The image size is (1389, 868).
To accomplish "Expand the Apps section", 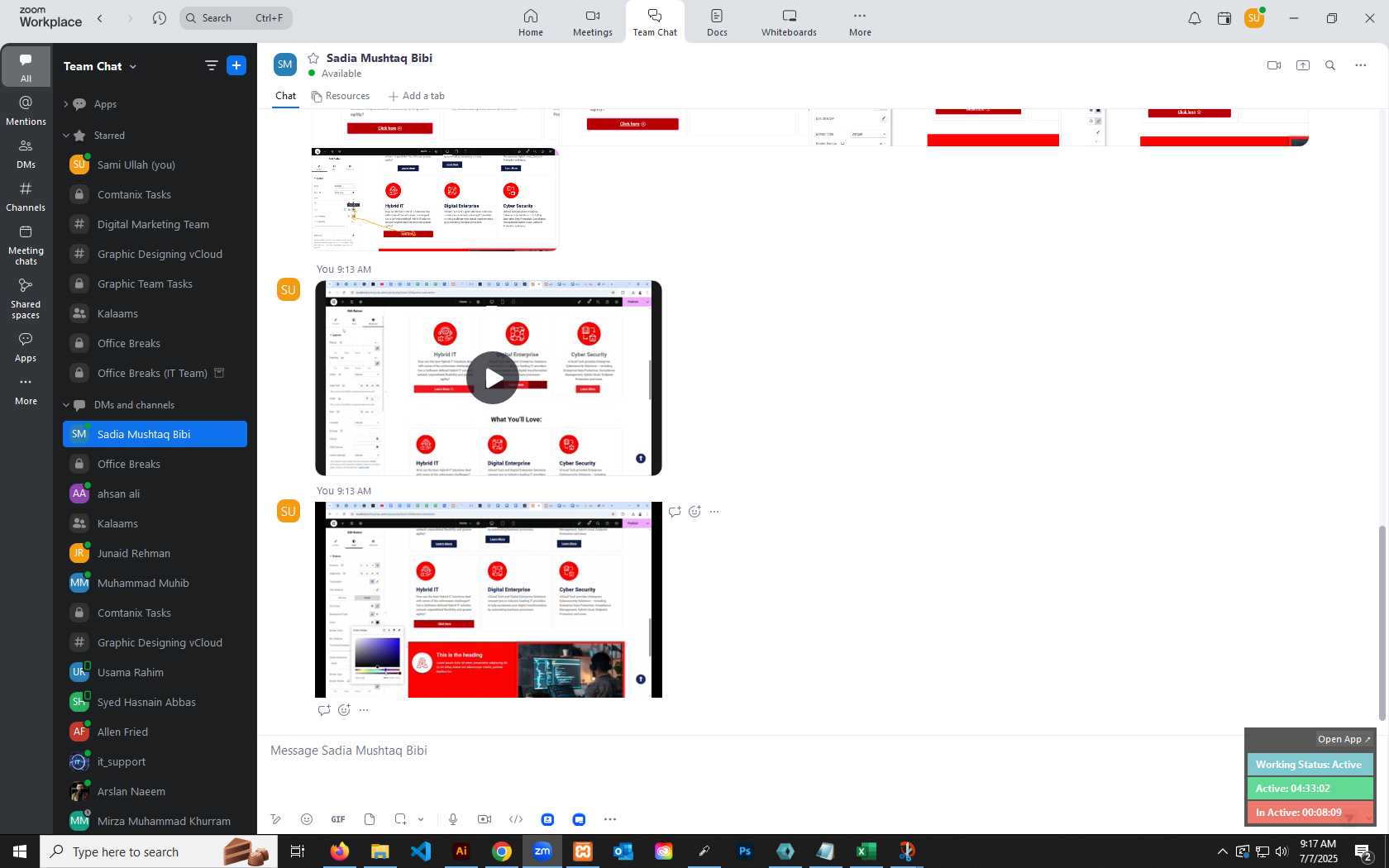I will click(65, 104).
